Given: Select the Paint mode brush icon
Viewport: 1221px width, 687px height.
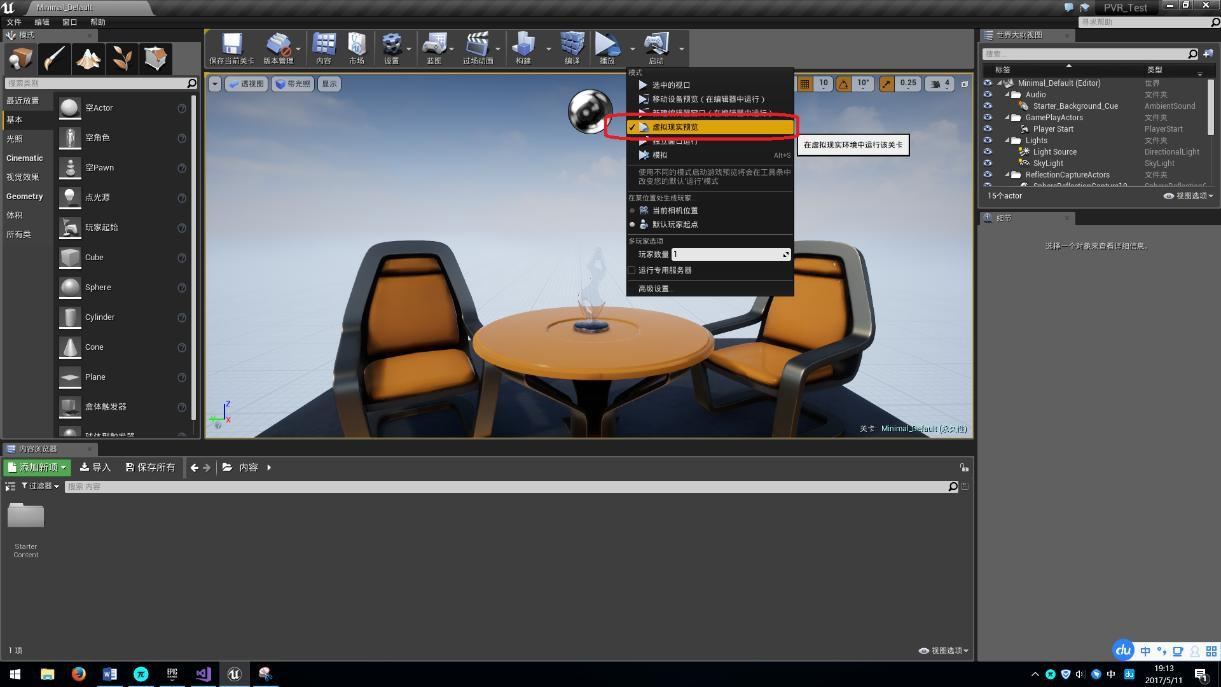Looking at the screenshot, I should pos(54,59).
